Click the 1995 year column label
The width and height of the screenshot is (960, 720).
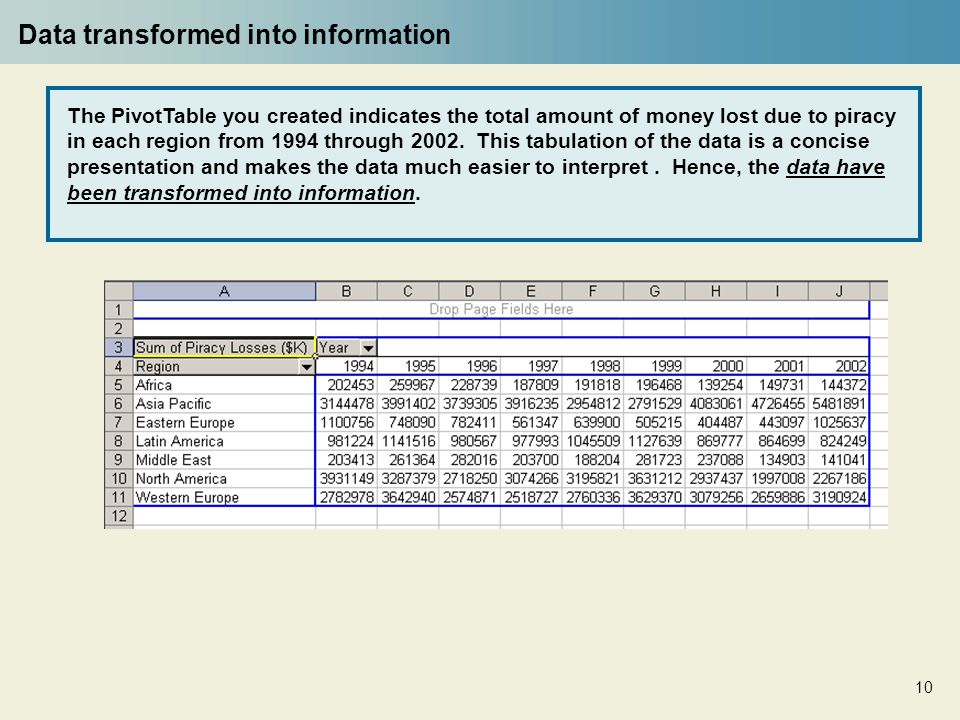pos(408,367)
